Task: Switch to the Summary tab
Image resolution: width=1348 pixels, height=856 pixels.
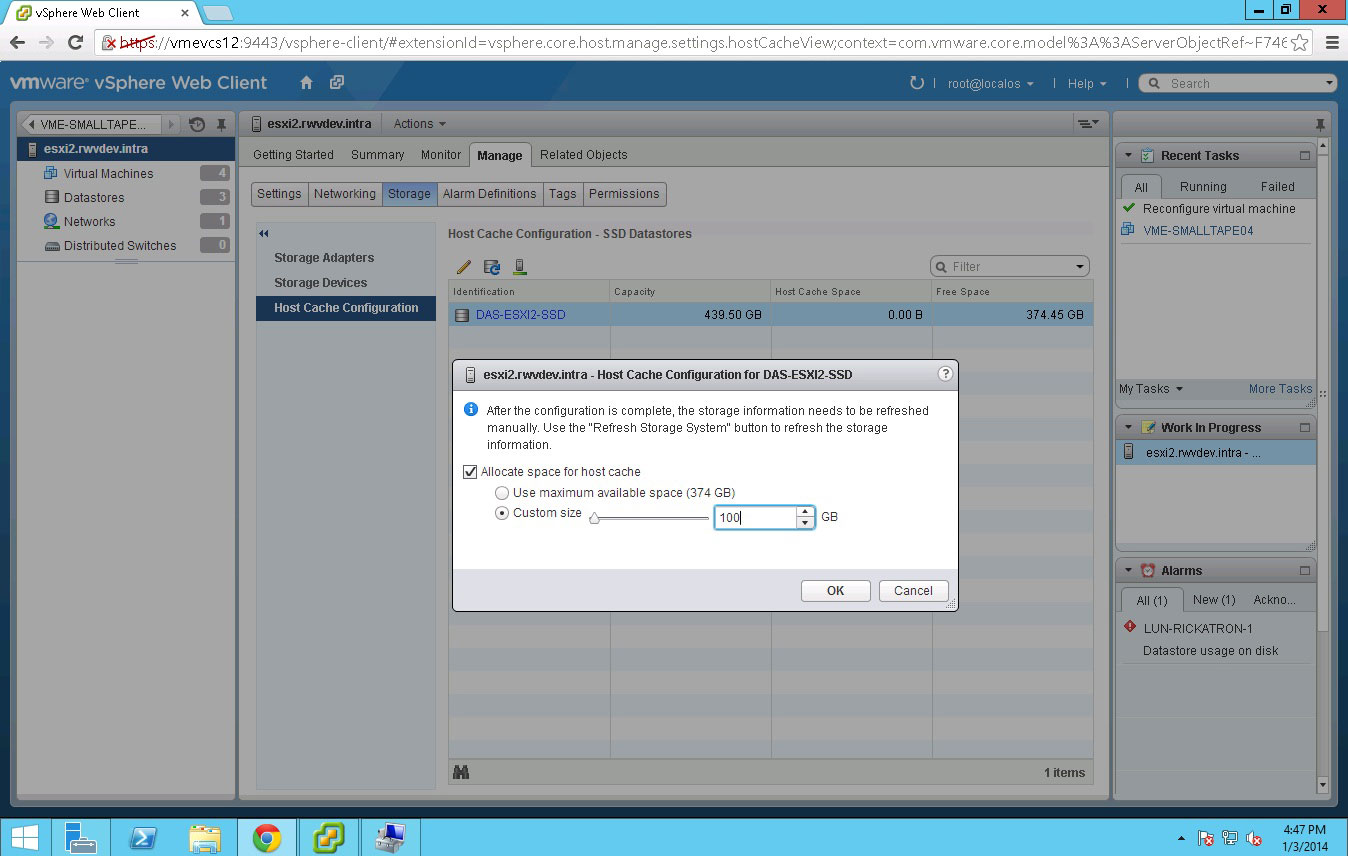Action: point(377,155)
